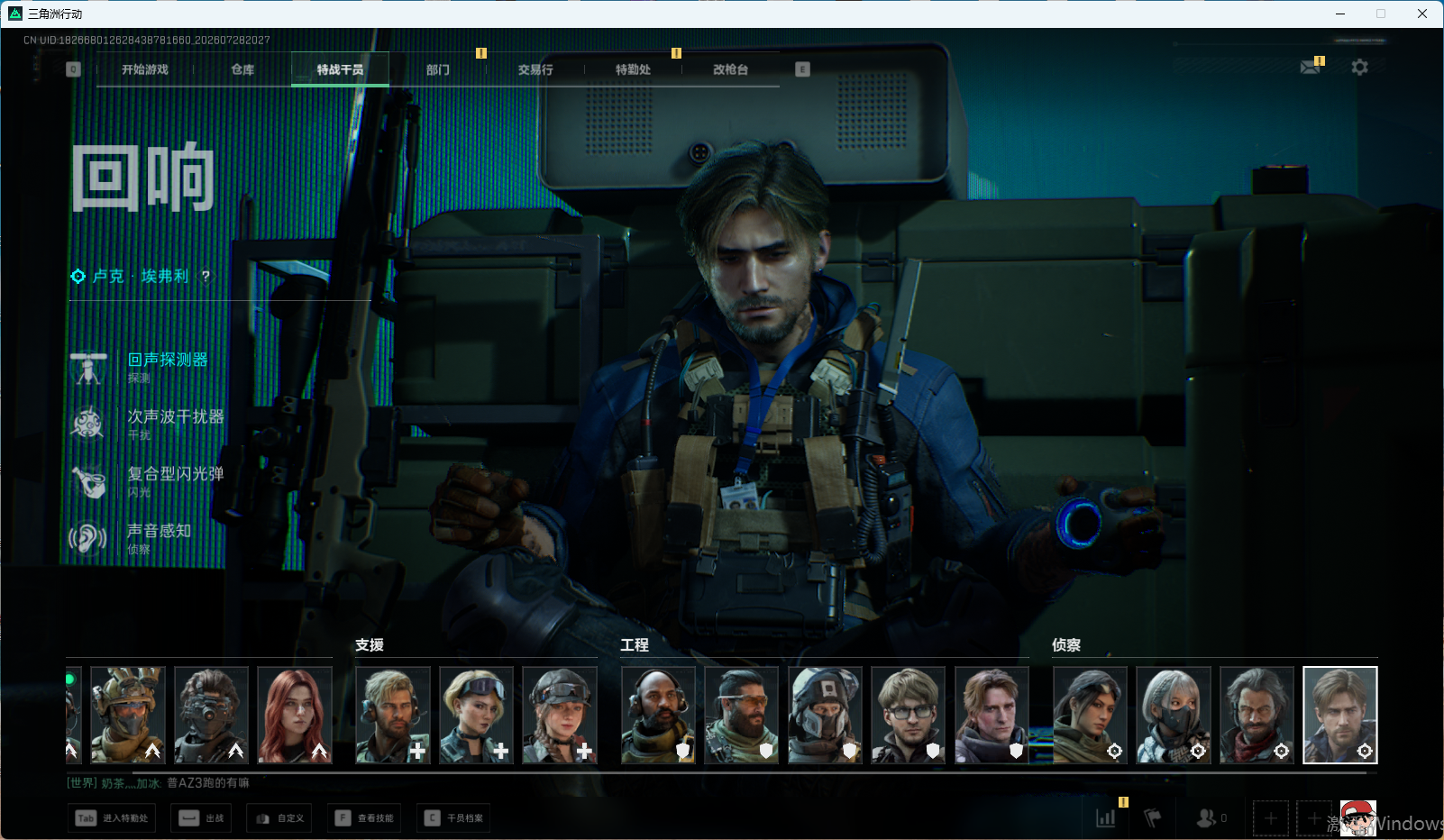Viewport: 1444px width, 840px height.
Task: Open the statistics bar chart icon
Action: 1106,817
